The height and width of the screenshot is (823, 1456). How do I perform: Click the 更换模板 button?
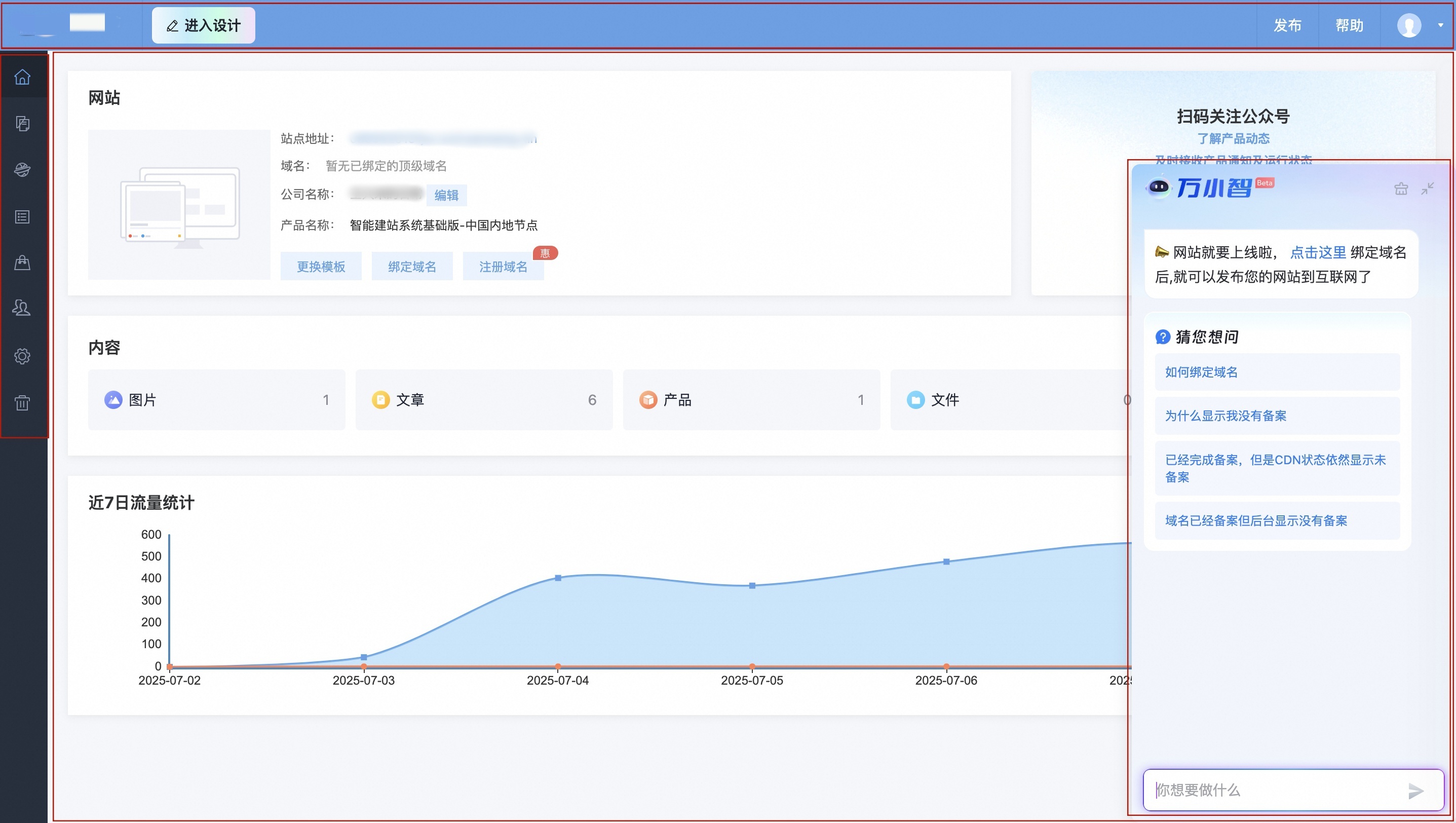point(321,267)
